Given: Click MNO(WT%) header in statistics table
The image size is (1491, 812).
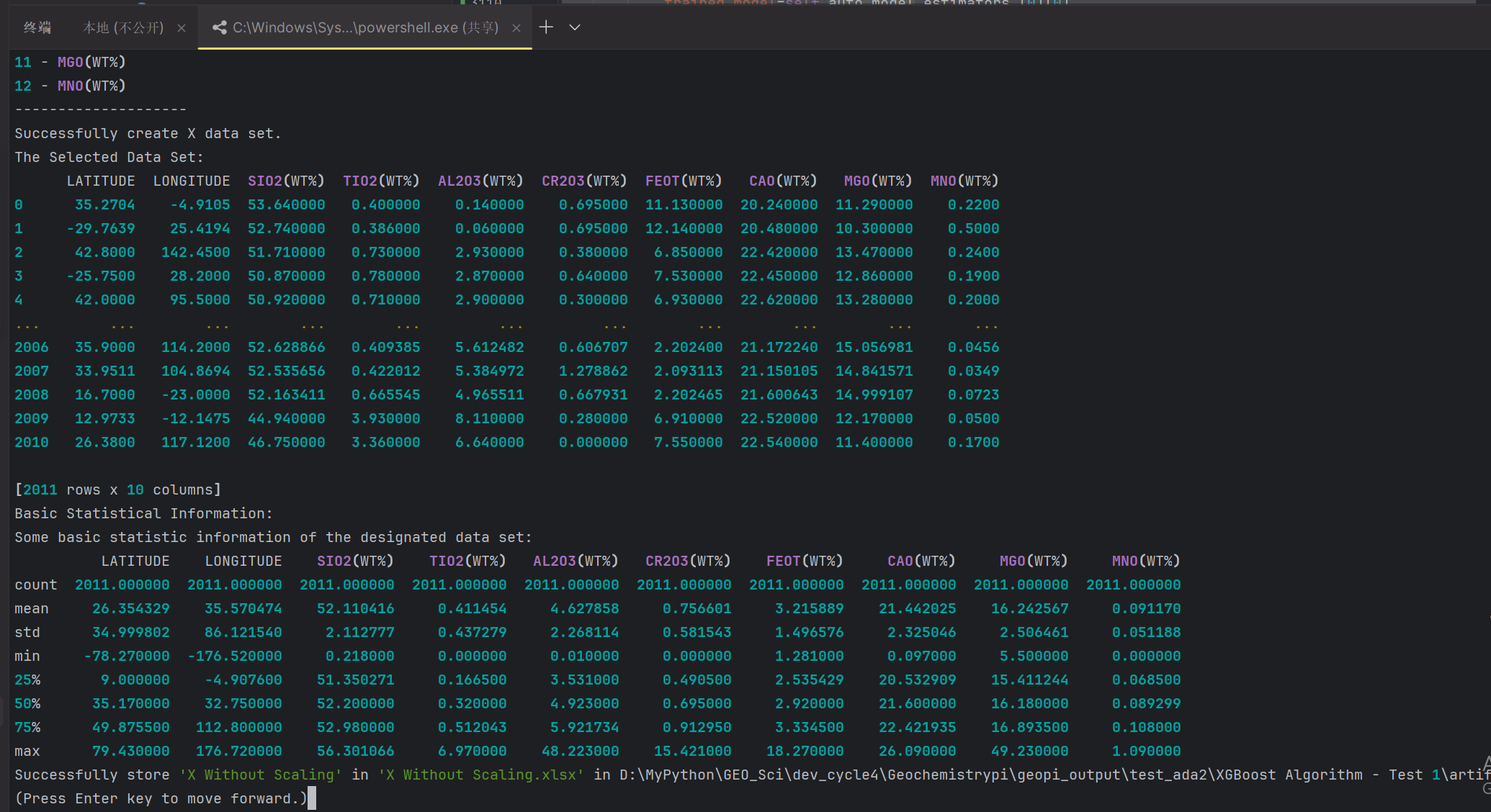Looking at the screenshot, I should pyautogui.click(x=1146, y=561).
